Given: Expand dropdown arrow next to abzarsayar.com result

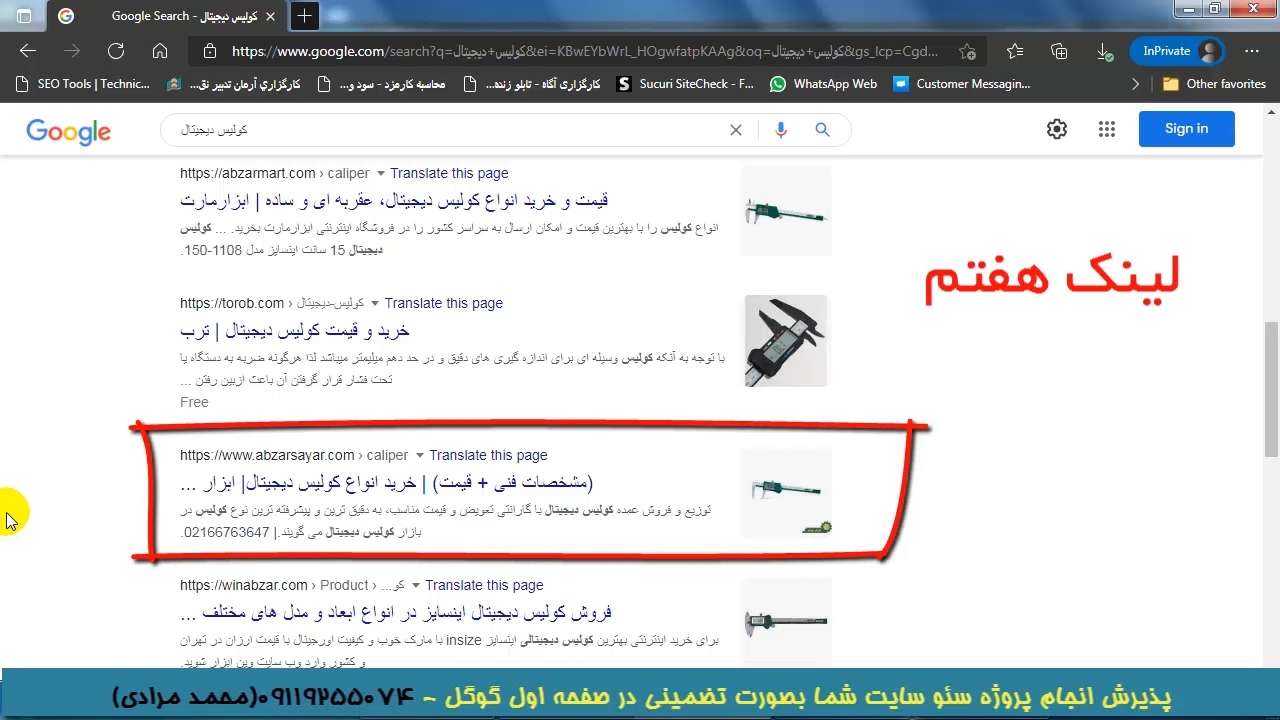Looking at the screenshot, I should [419, 456].
